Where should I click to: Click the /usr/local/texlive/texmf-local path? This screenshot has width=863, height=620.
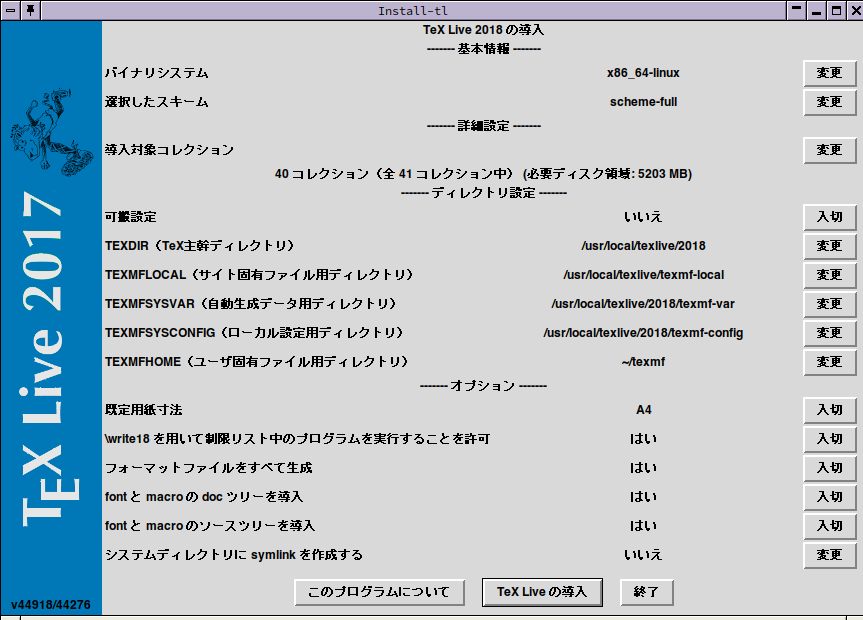643,275
